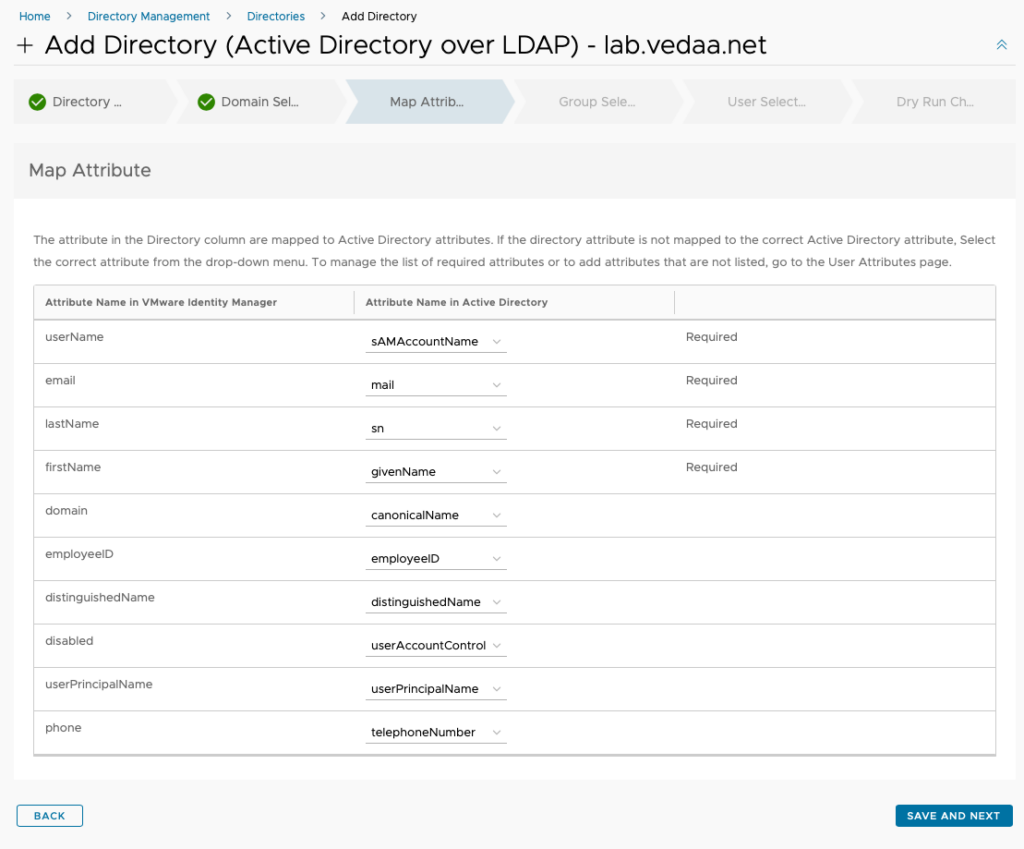Open the sAMAccountName dropdown for userName

tap(436, 342)
